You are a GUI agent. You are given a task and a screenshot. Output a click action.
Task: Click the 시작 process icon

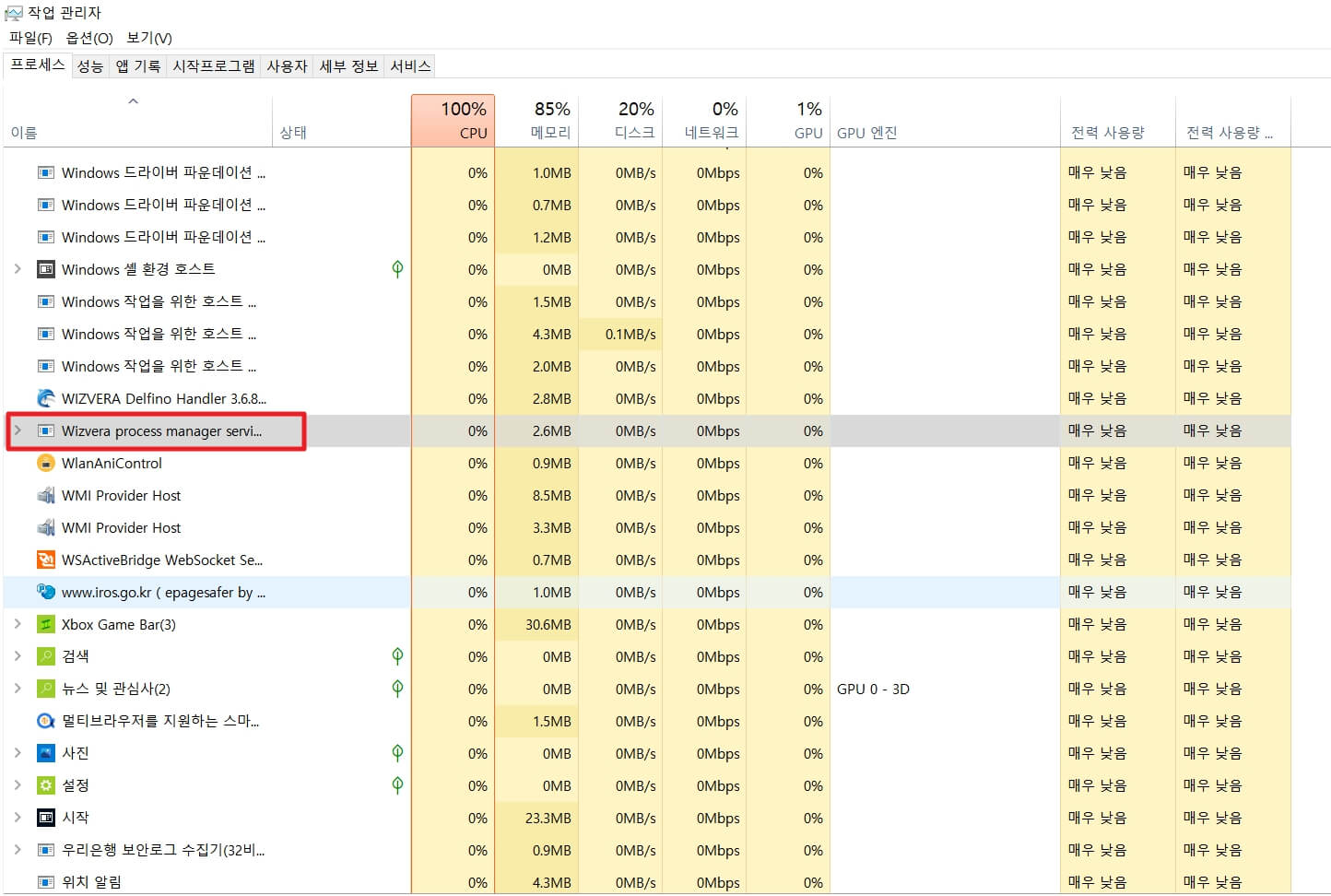[x=45, y=818]
